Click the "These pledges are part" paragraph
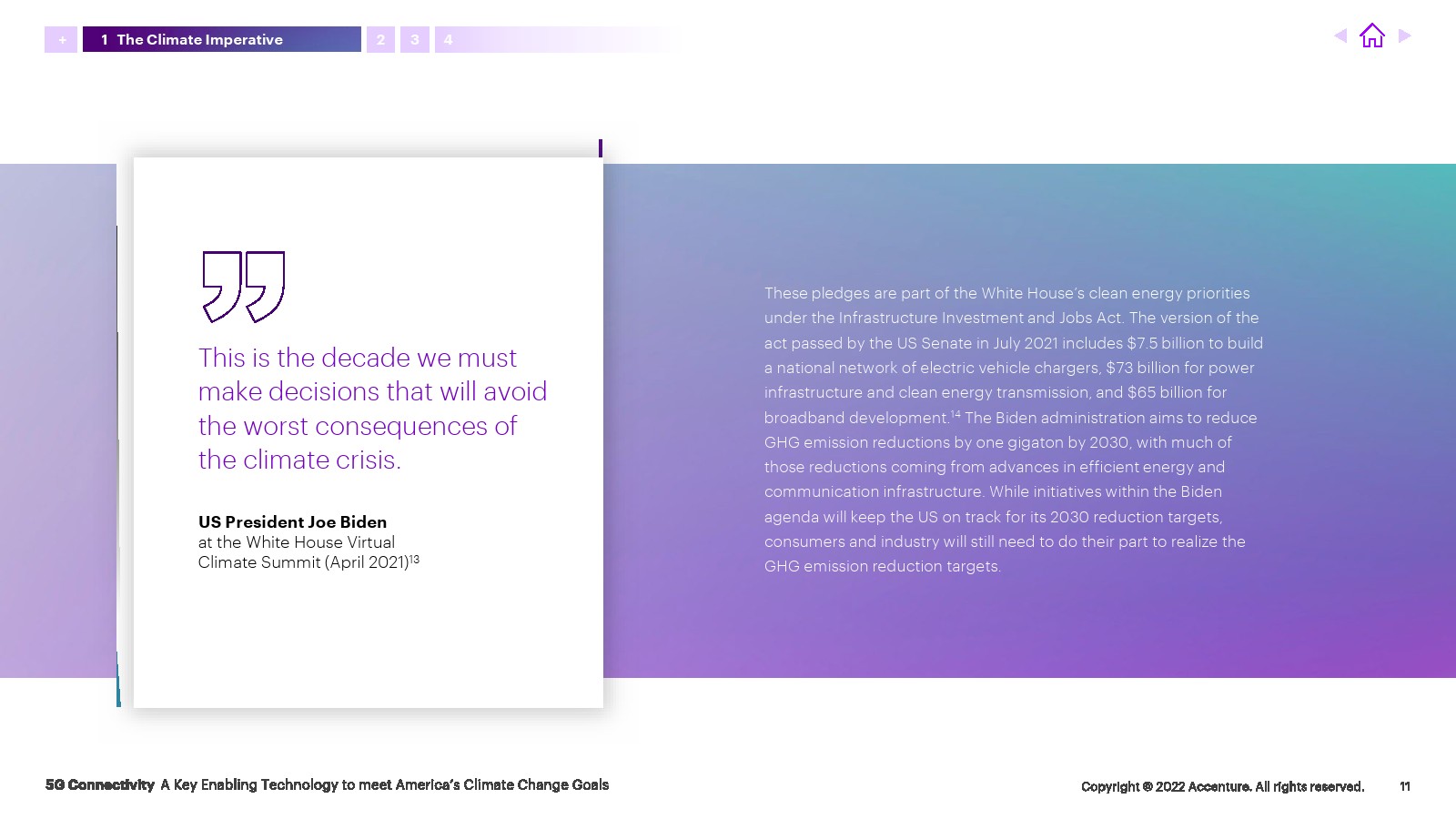The width and height of the screenshot is (1456, 819). (x=1013, y=430)
